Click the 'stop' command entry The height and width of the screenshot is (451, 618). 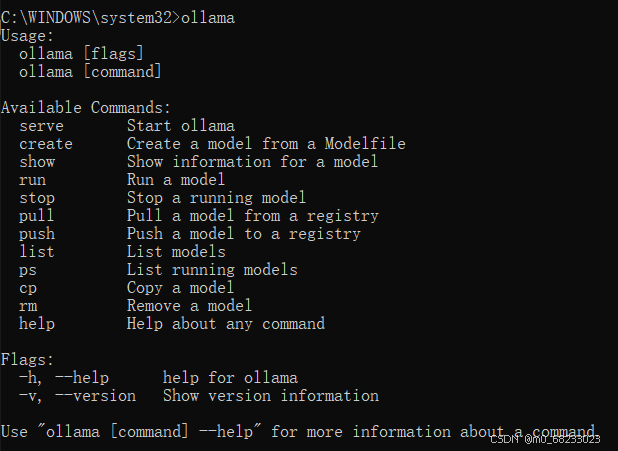tap(37, 198)
